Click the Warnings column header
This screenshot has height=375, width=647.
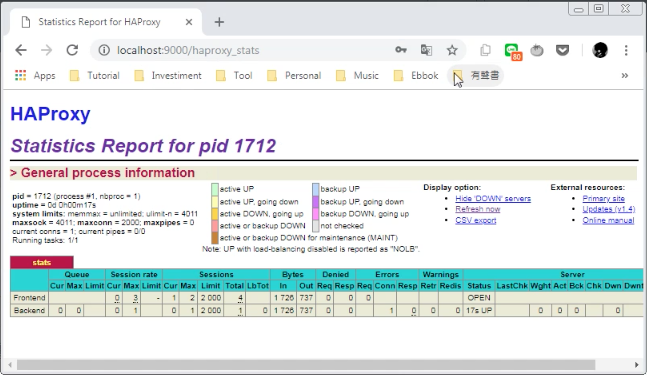[441, 274]
